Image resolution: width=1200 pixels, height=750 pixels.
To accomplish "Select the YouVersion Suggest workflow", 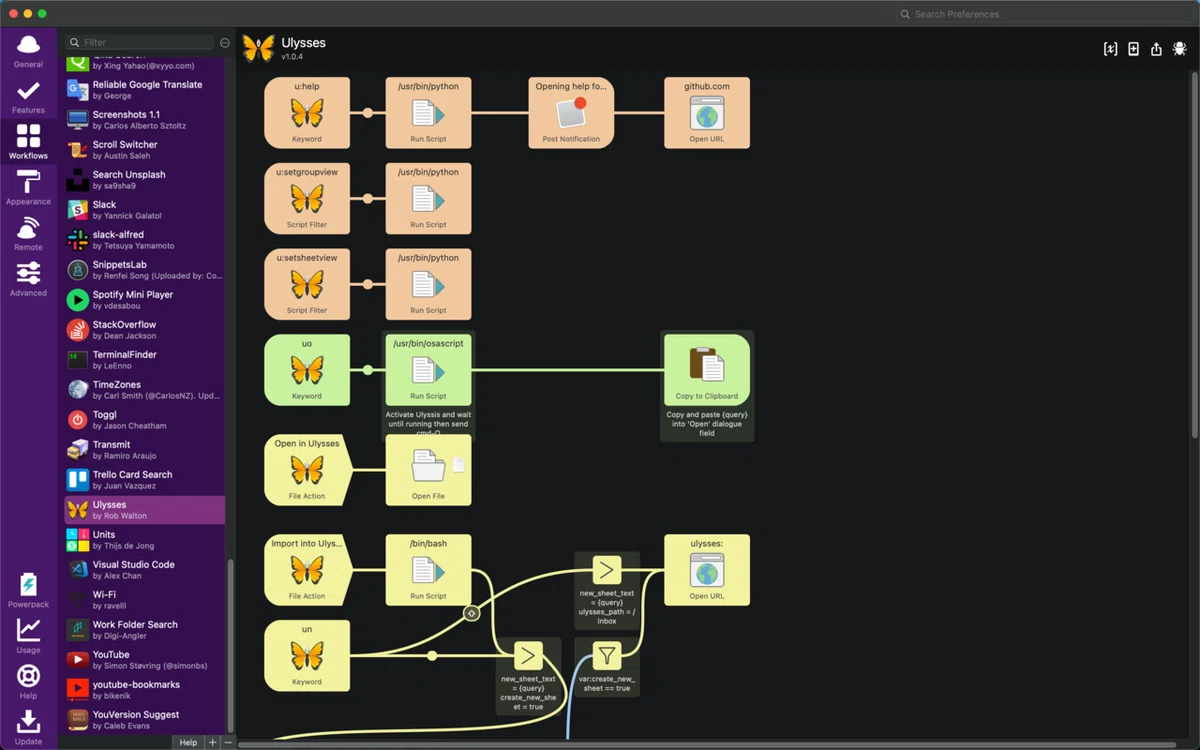I will pyautogui.click(x=145, y=720).
